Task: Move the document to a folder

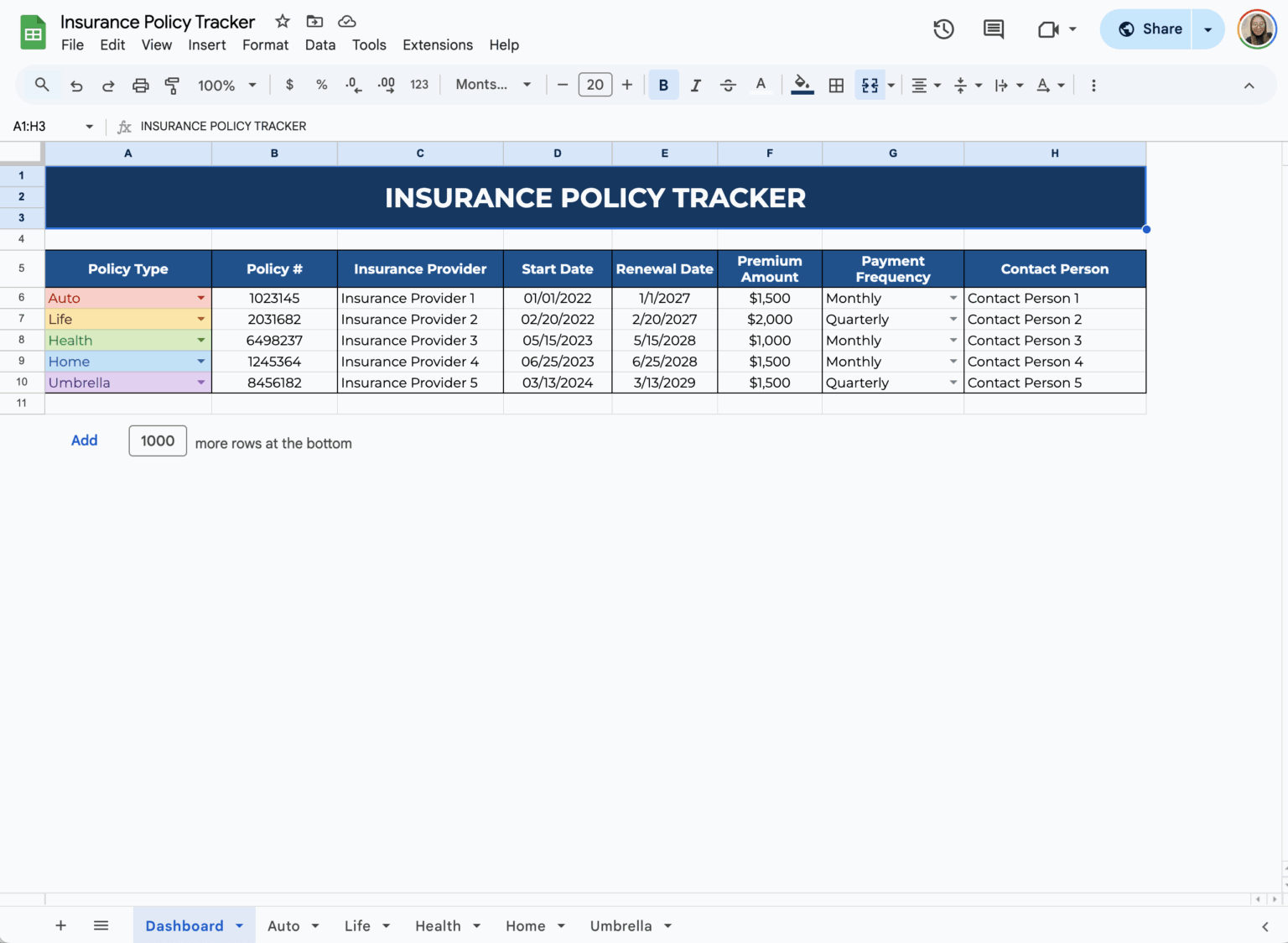Action: 314,21
